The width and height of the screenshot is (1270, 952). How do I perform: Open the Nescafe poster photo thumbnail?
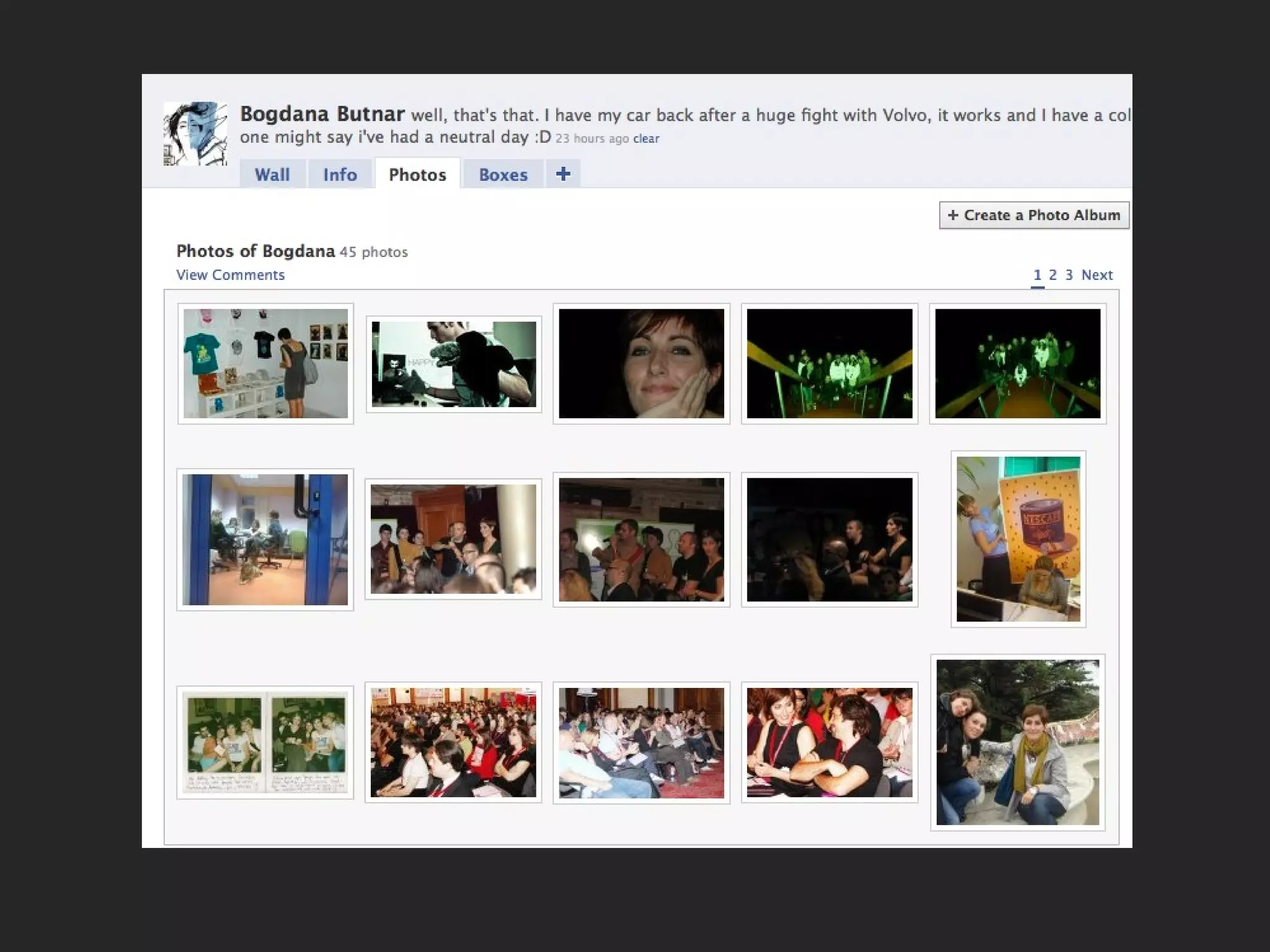tap(1018, 539)
